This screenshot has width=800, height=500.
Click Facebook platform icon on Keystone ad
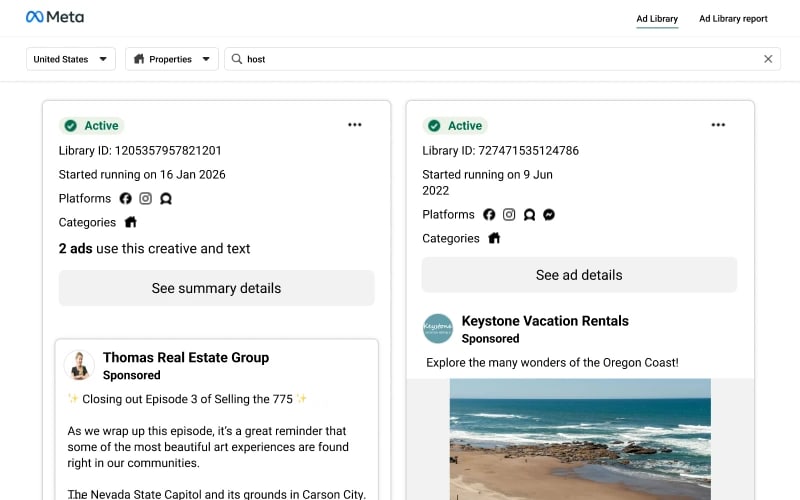tap(489, 215)
